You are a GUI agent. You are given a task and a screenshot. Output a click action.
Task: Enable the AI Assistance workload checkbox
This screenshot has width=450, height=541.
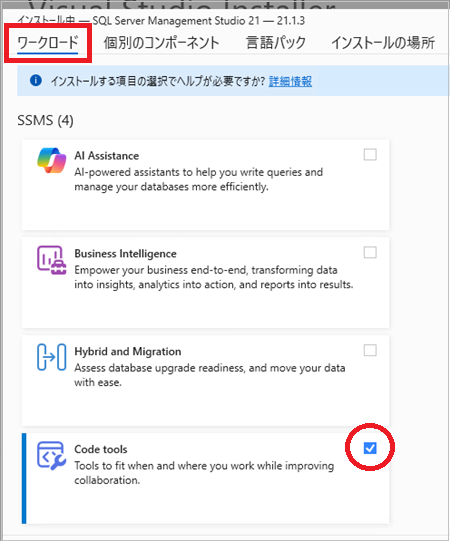370,155
